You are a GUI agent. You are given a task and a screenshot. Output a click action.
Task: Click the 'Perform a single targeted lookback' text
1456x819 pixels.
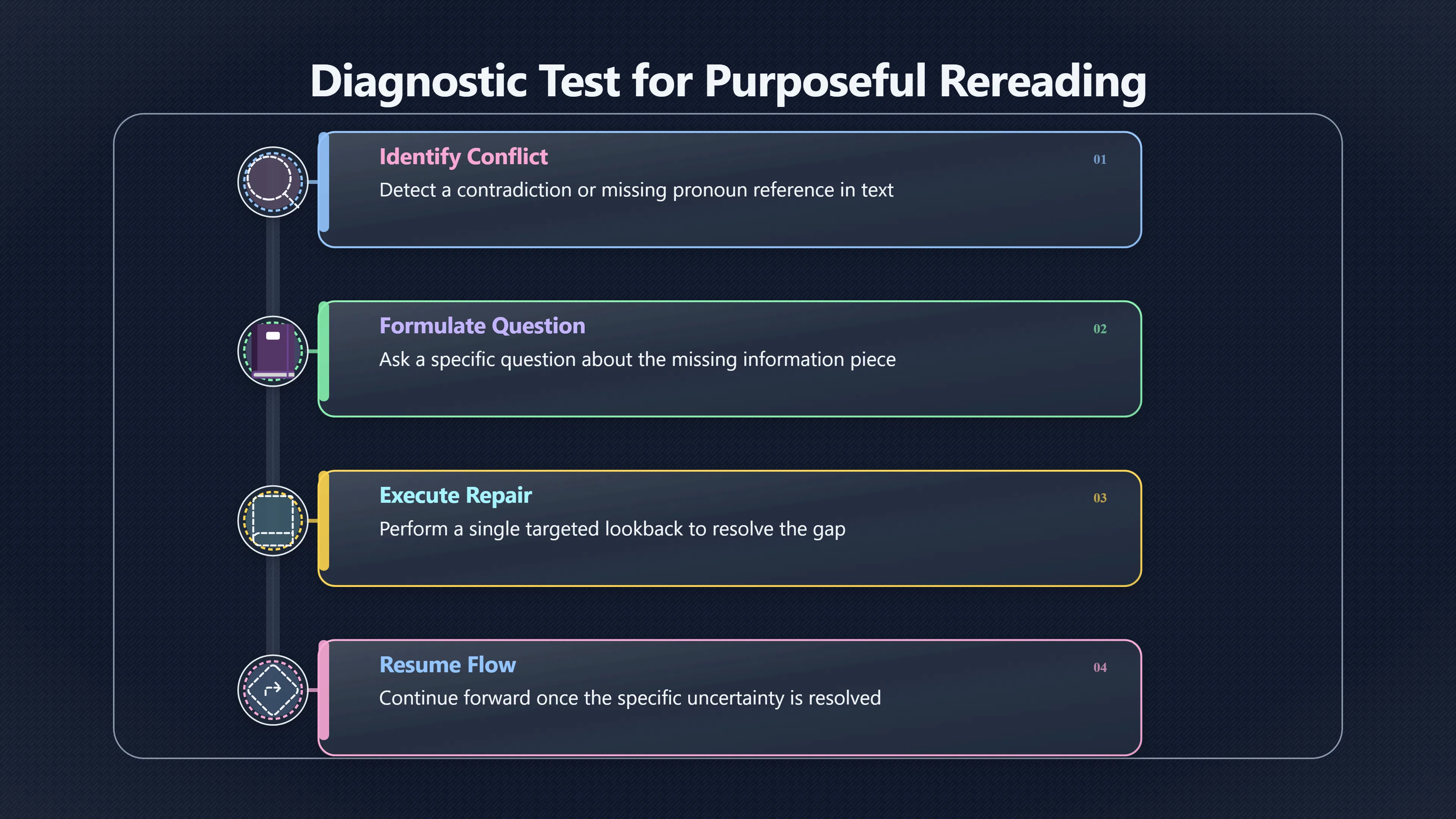(x=613, y=529)
